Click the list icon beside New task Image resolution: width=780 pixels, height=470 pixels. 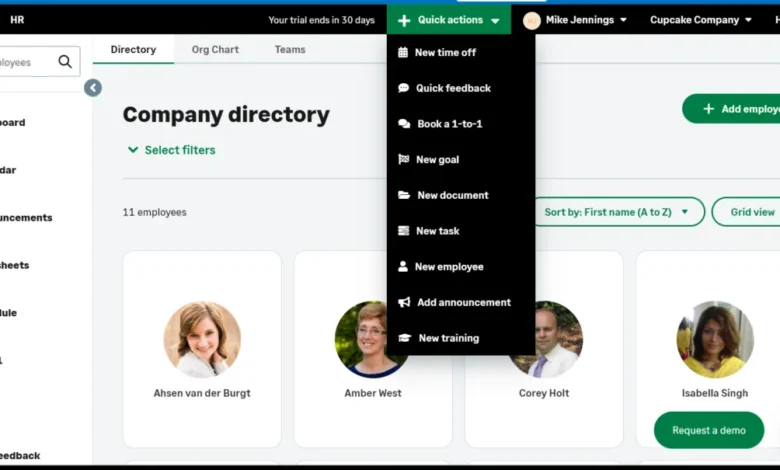point(404,231)
